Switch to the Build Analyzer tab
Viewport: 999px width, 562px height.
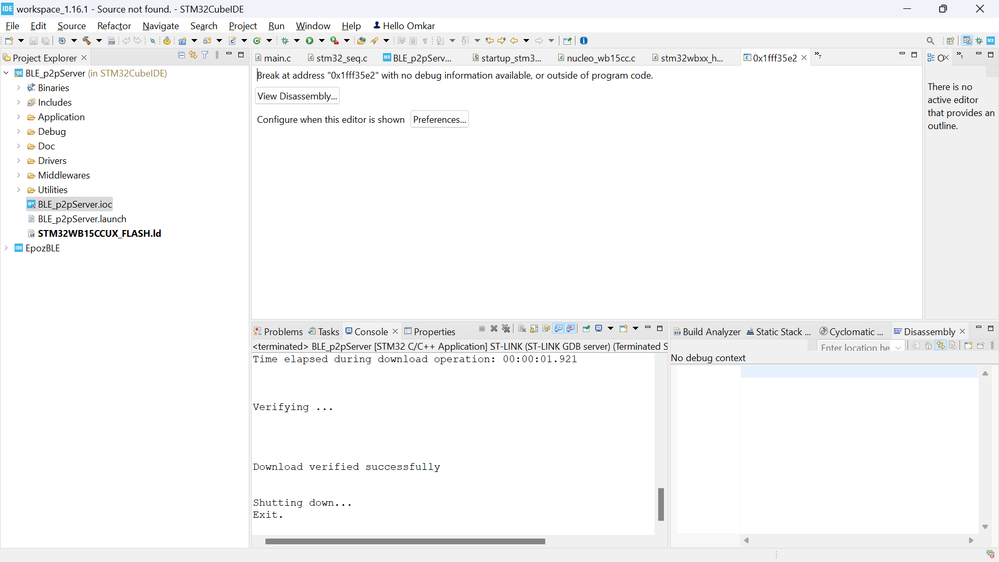click(x=707, y=331)
